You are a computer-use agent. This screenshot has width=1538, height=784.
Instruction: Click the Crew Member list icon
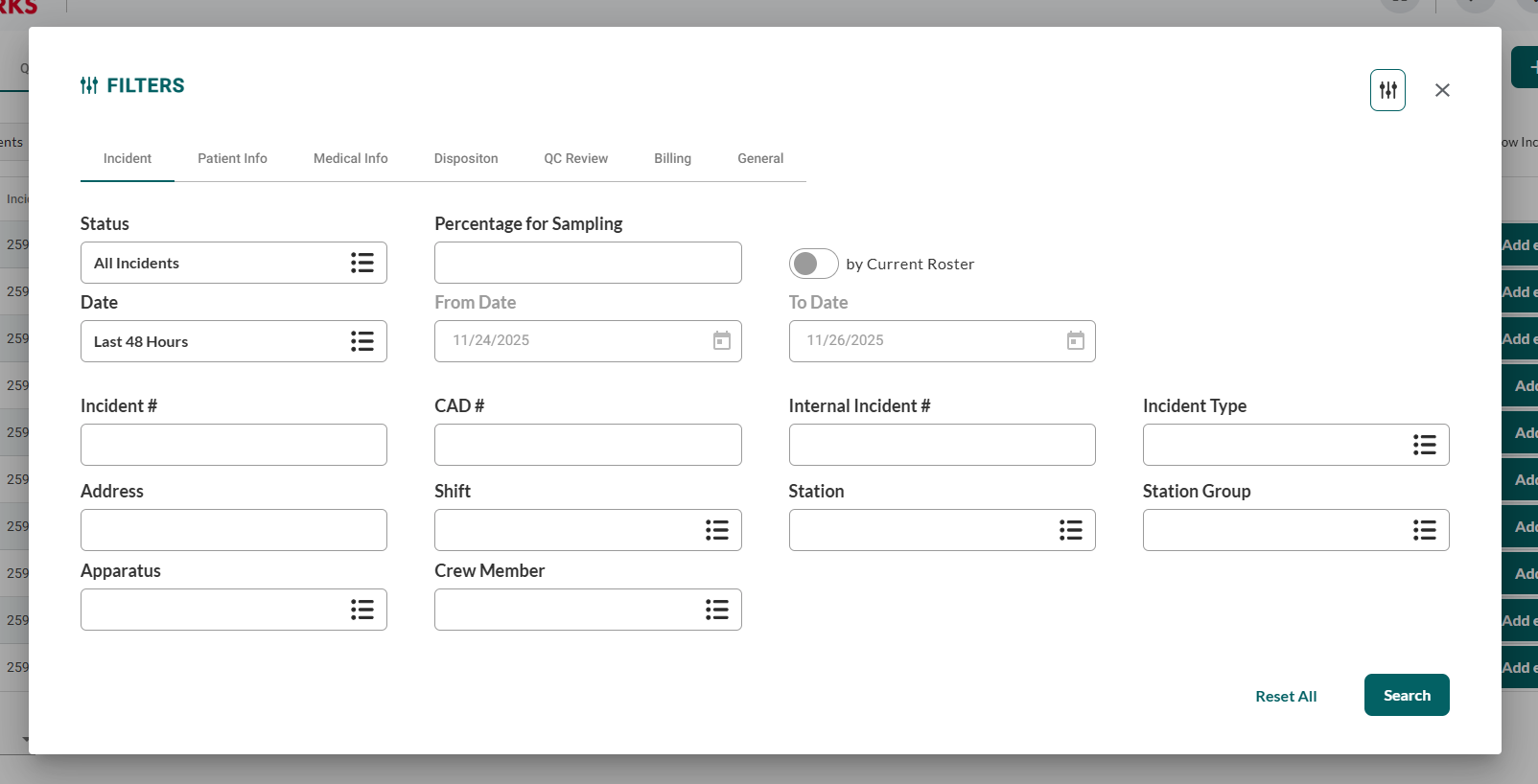tap(716, 610)
